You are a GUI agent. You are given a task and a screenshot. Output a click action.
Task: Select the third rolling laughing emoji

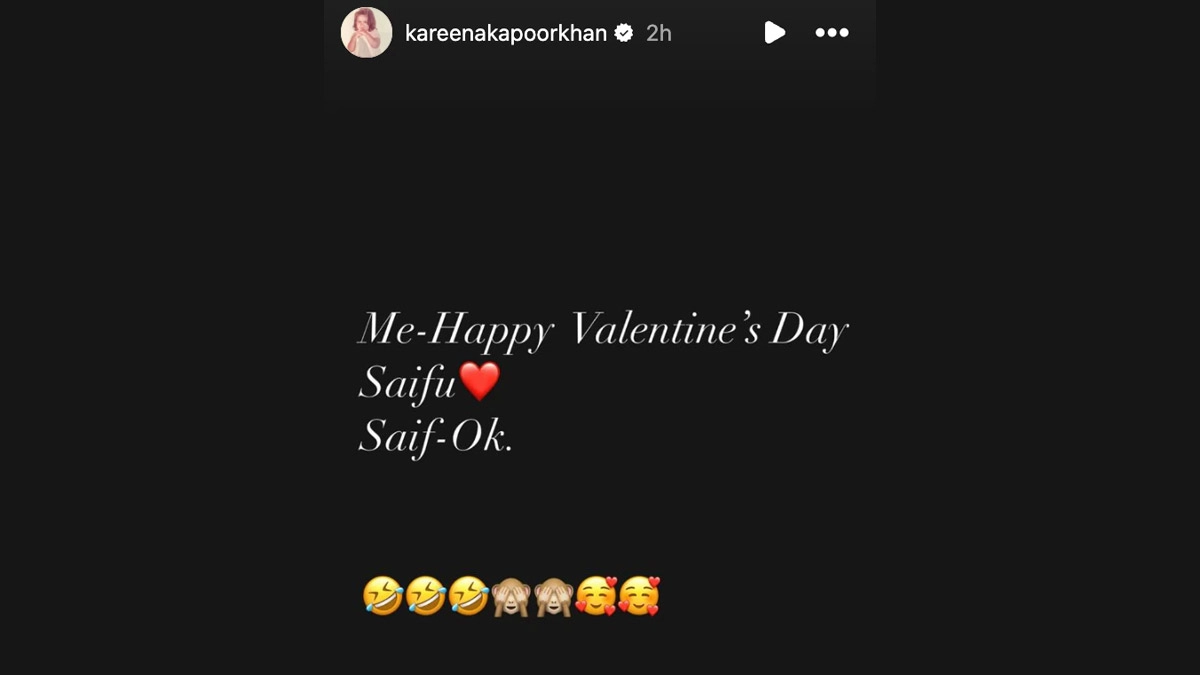pos(468,596)
